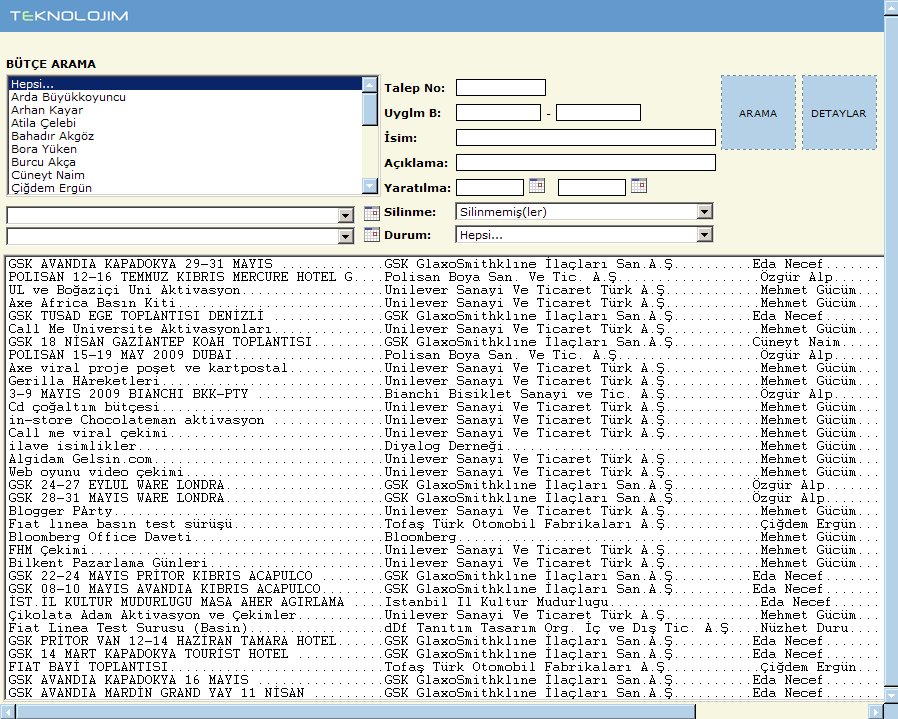The image size is (898, 719).
Task: Click results horizontal scroll right arrow
Action: click(876, 712)
